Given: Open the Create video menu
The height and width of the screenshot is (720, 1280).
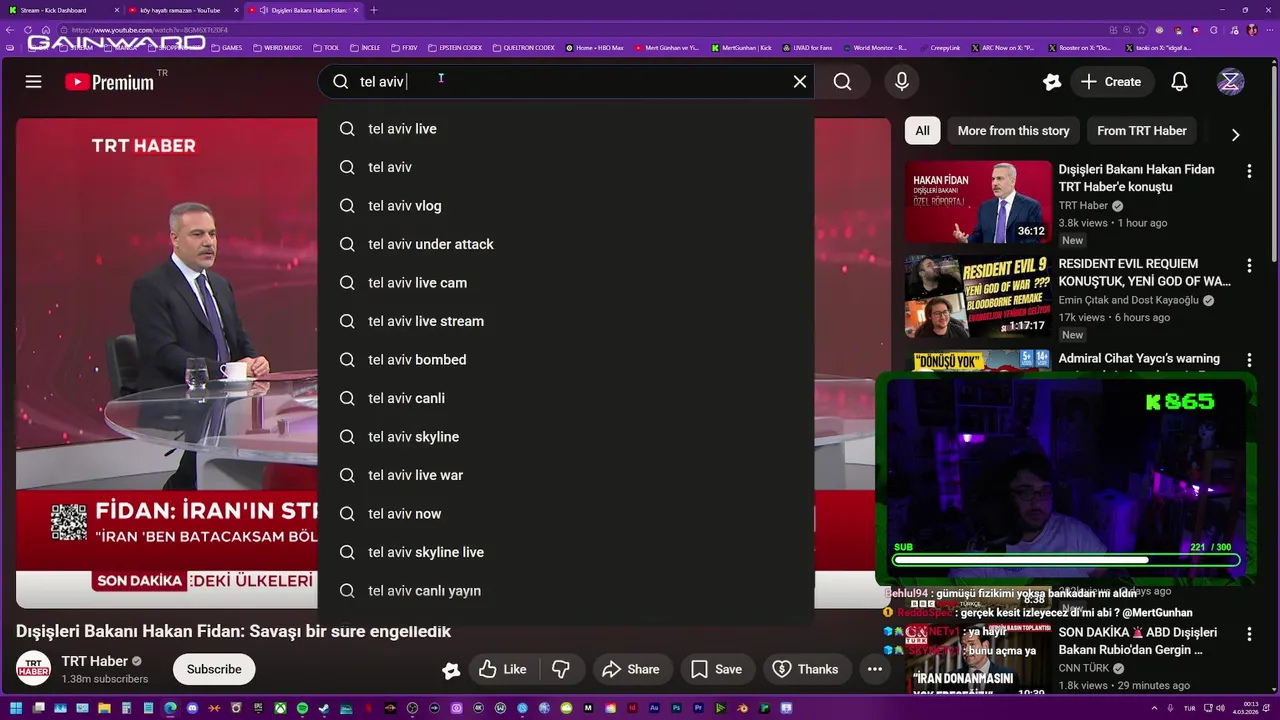Looking at the screenshot, I should (x=1110, y=82).
